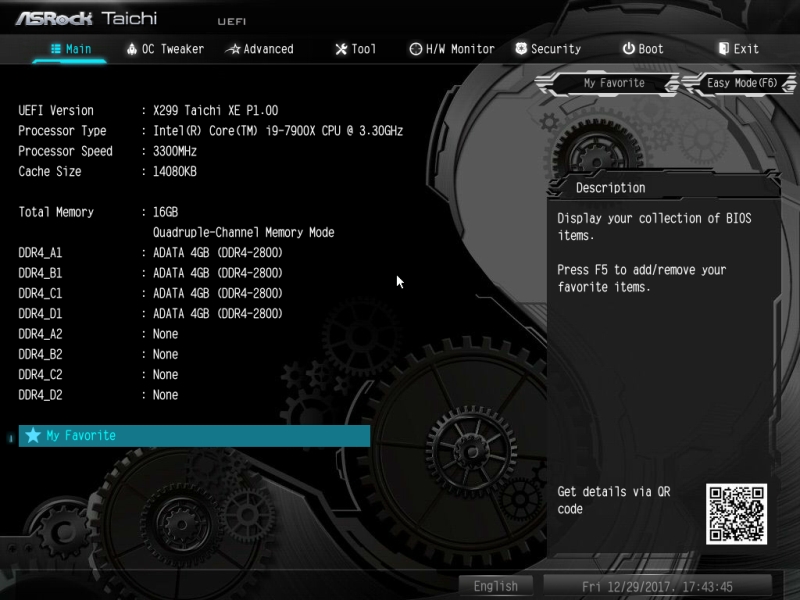Image resolution: width=800 pixels, height=600 pixels.
Task: Open the Main tab
Action: coord(71,49)
